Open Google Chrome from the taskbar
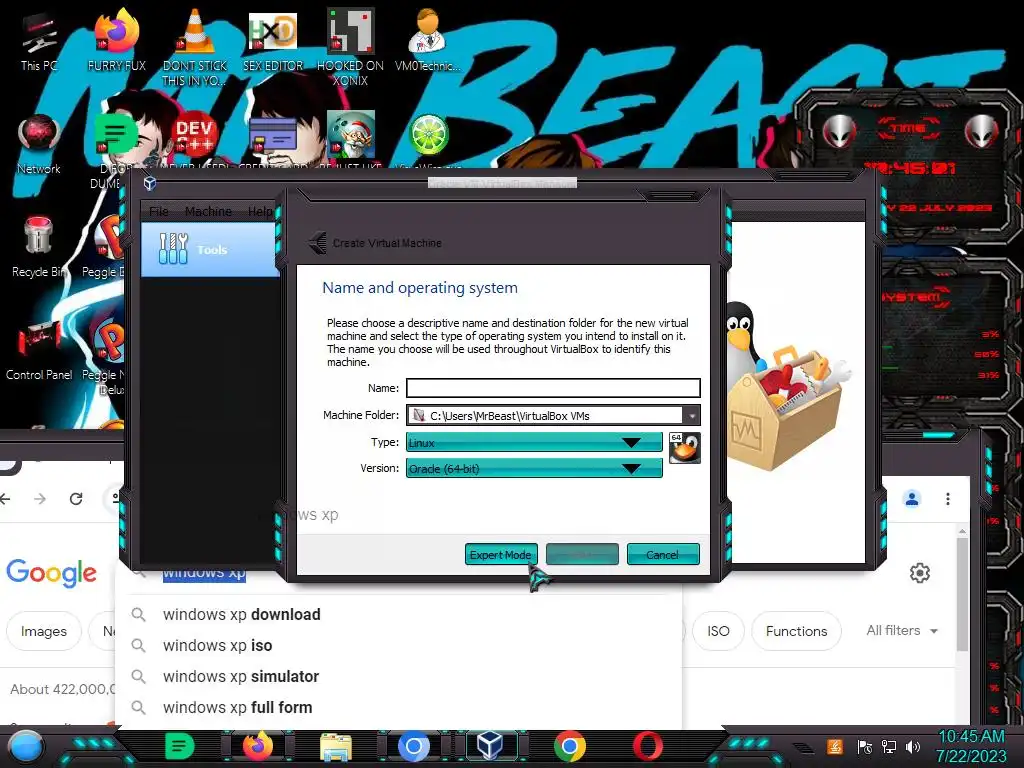 click(x=569, y=746)
